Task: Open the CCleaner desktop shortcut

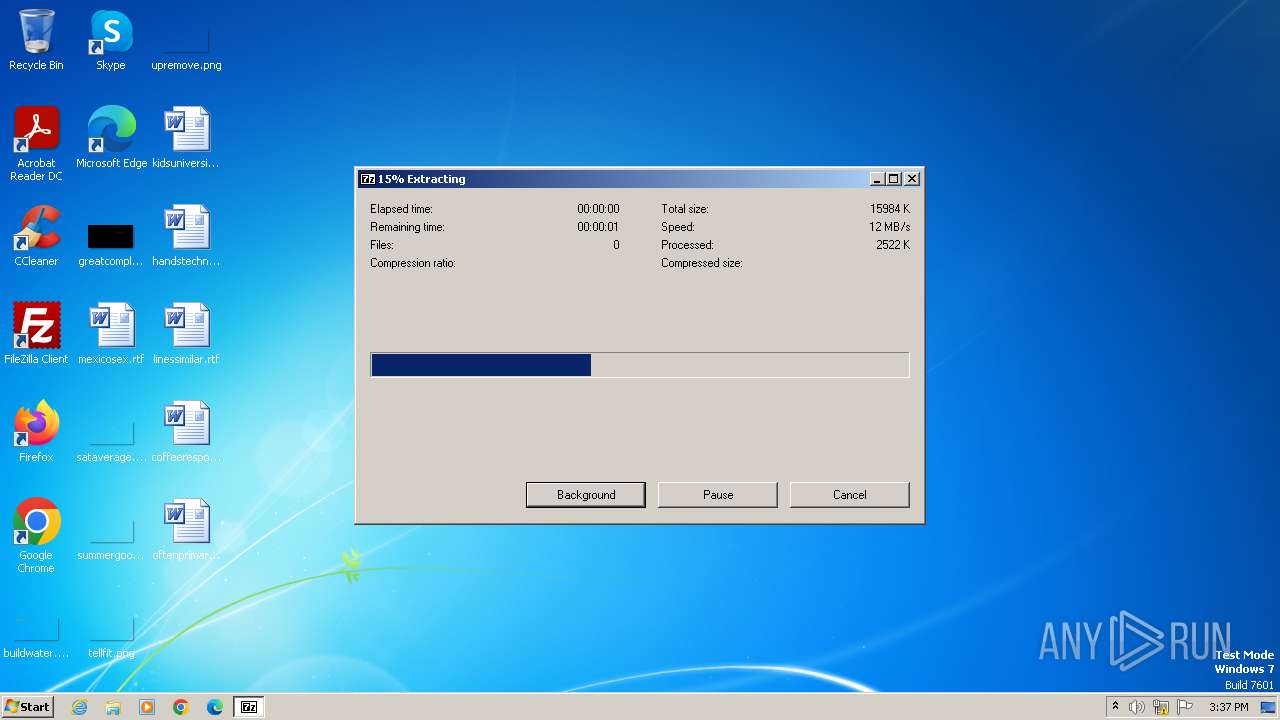Action: pos(36,236)
